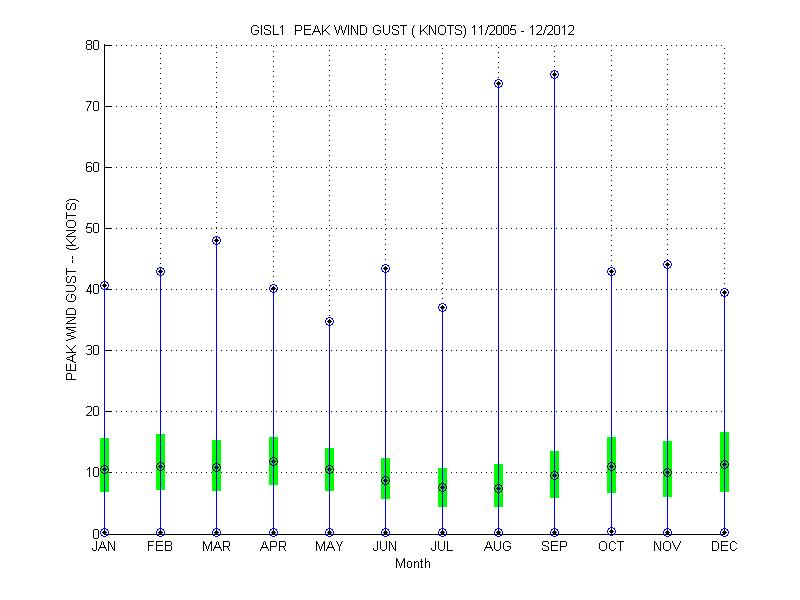Pick the NOV maximum gust marker near 44
Viewport: 800px width, 600px height.
coord(667,264)
